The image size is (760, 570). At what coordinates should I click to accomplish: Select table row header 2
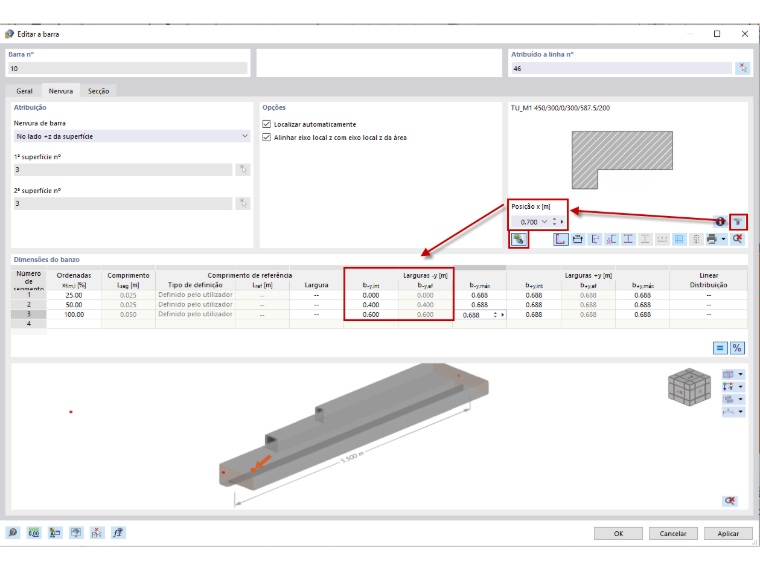(x=29, y=305)
